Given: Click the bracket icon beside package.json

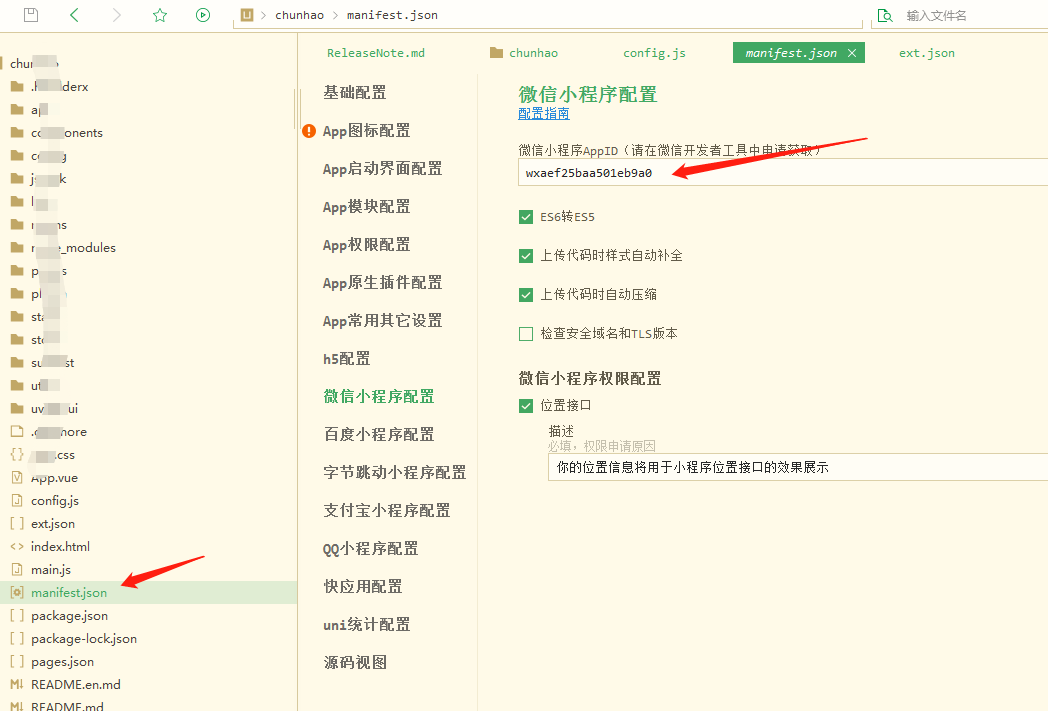Looking at the screenshot, I should (x=17, y=616).
